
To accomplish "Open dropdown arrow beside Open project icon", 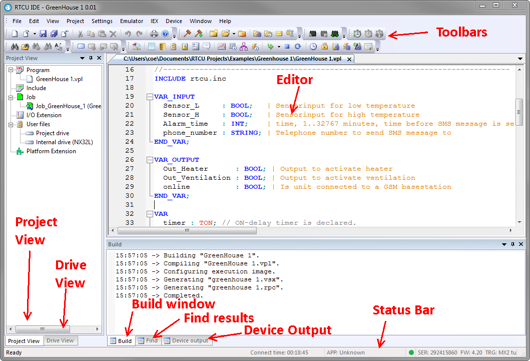I will coord(234,34).
